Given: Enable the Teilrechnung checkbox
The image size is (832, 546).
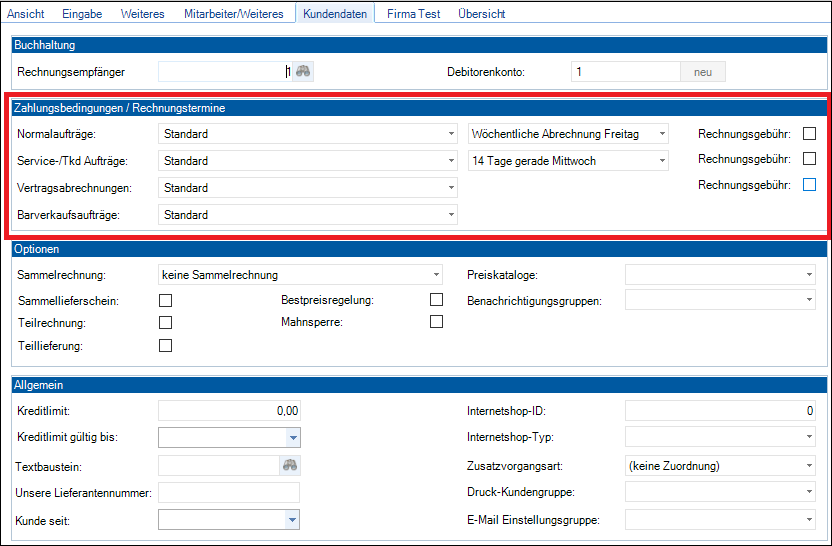Looking at the screenshot, I should 166,323.
